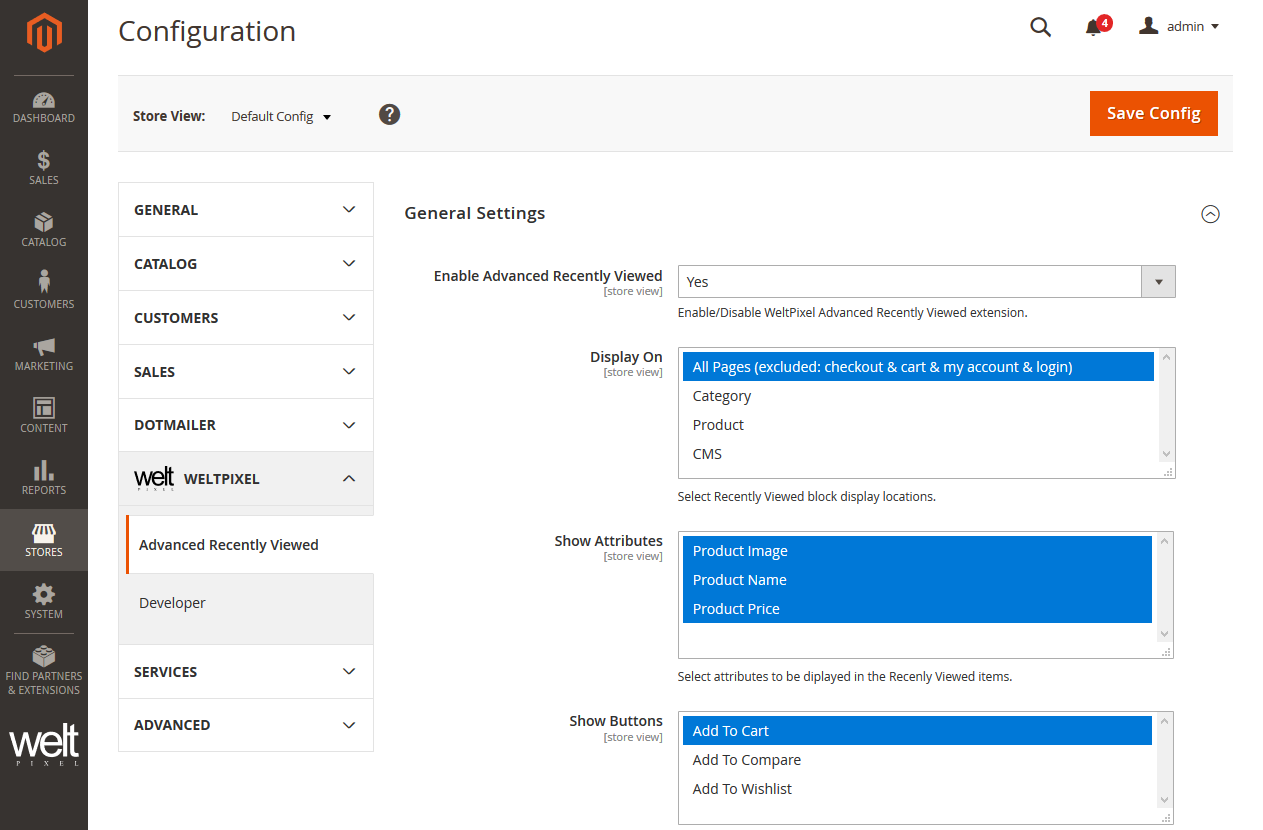The width and height of the screenshot is (1263, 830).
Task: Collapse the General Settings panel chevron
Action: click(1211, 214)
